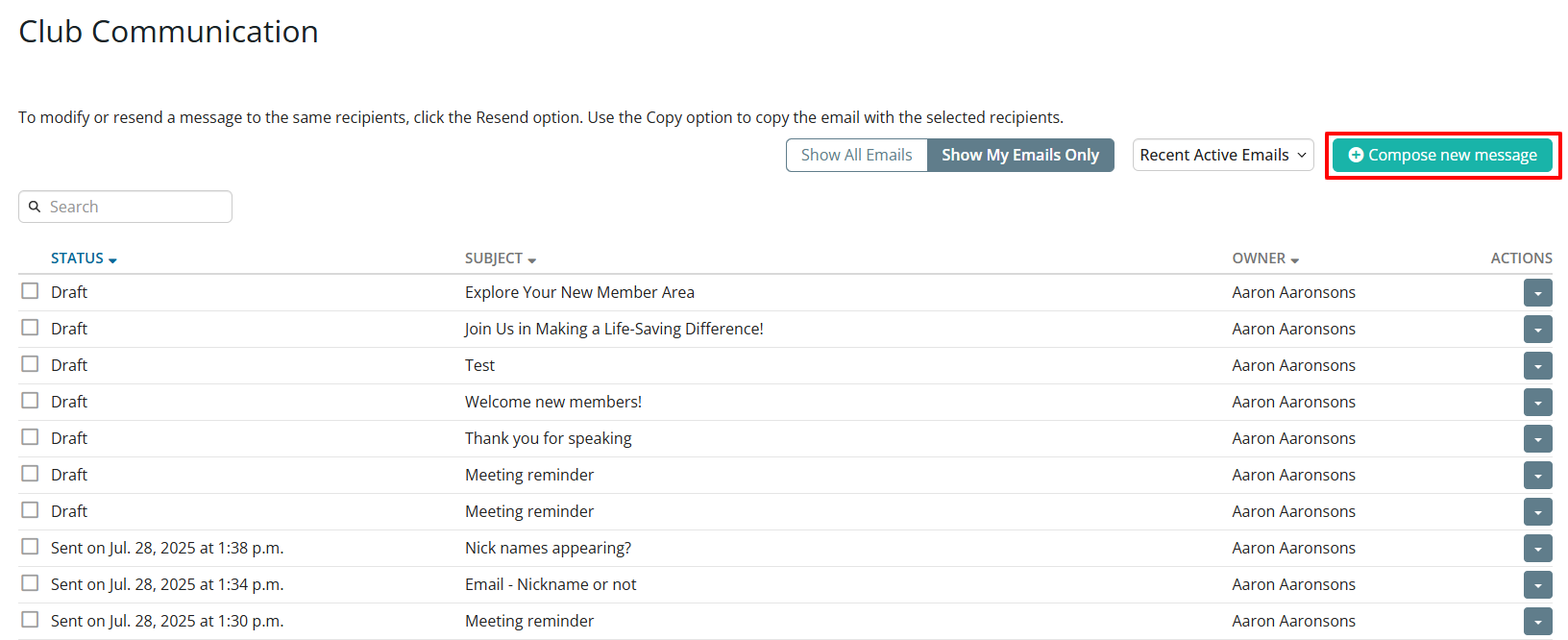The image size is (1568, 640).
Task: Check the Explore Your New Member Area draft
Action: click(x=31, y=291)
